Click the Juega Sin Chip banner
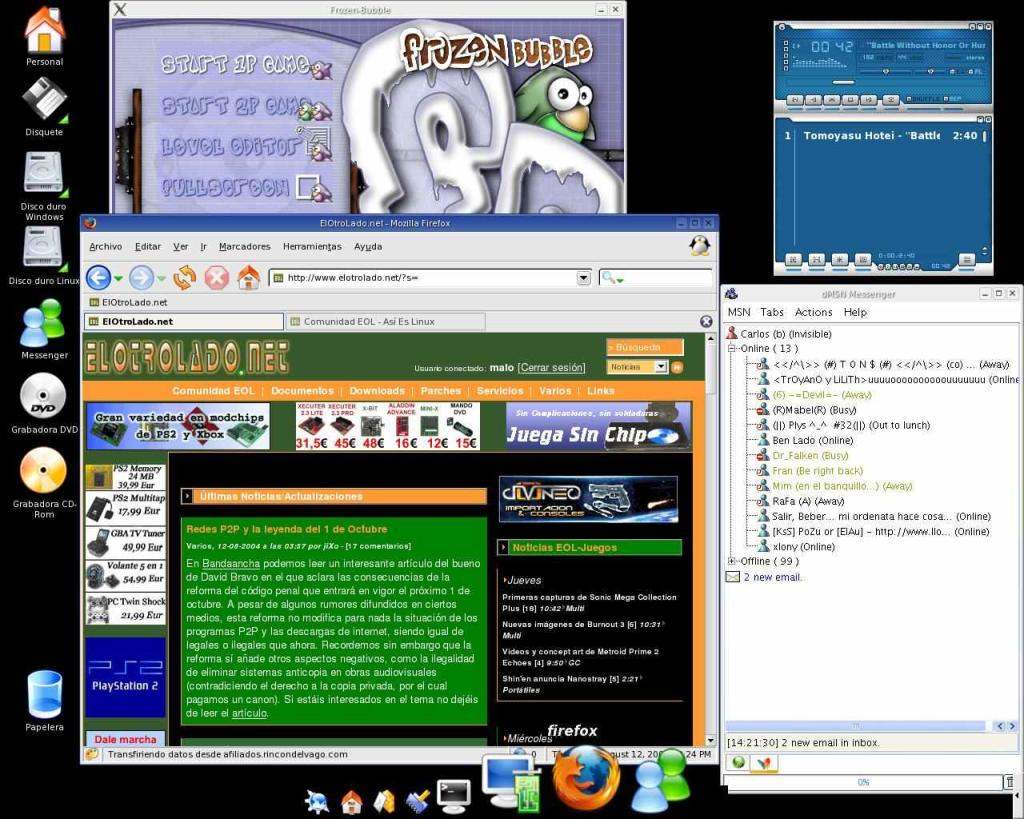 tap(598, 426)
